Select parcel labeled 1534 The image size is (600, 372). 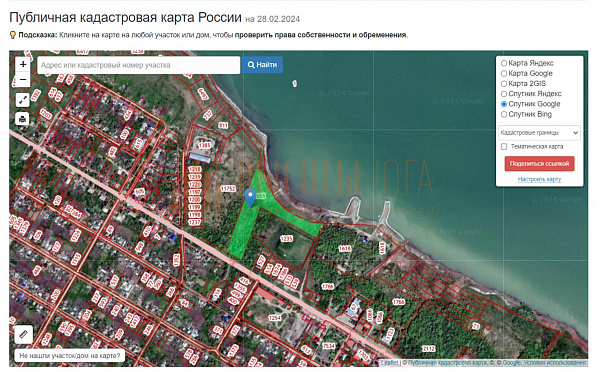(328, 346)
